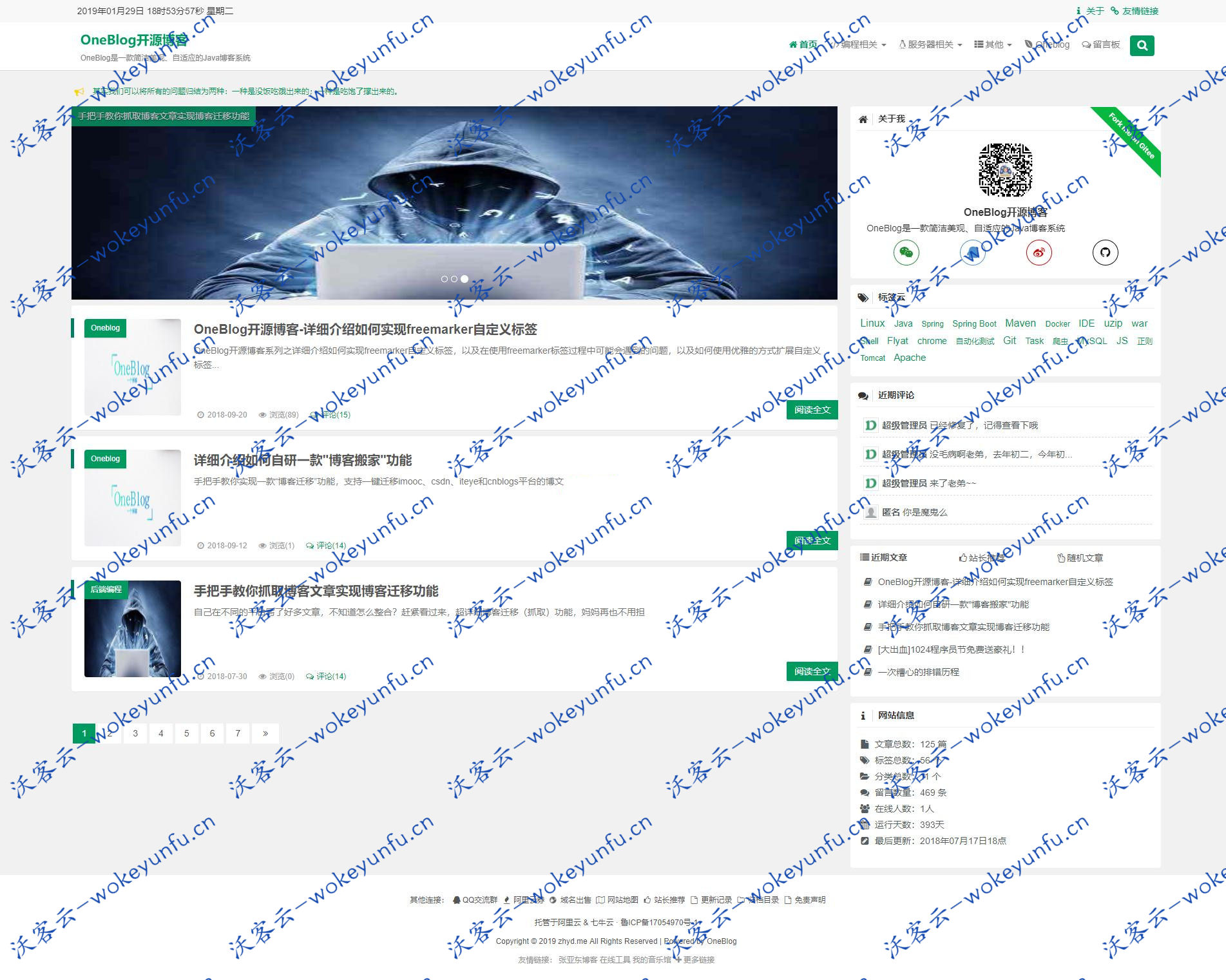
Task: Select the Git tag
Action: coord(1010,341)
